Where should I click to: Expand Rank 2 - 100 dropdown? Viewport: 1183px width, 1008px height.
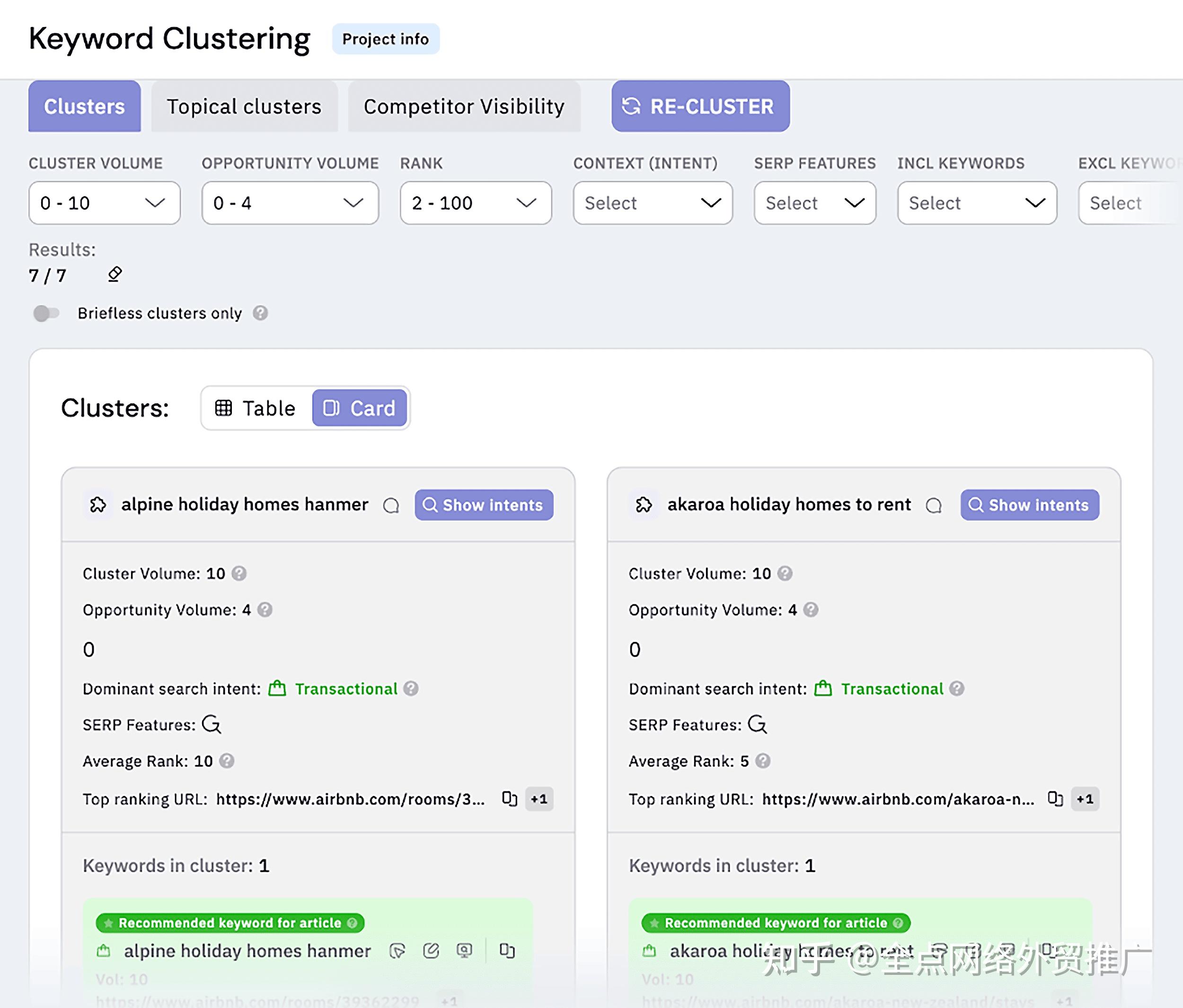click(x=476, y=203)
